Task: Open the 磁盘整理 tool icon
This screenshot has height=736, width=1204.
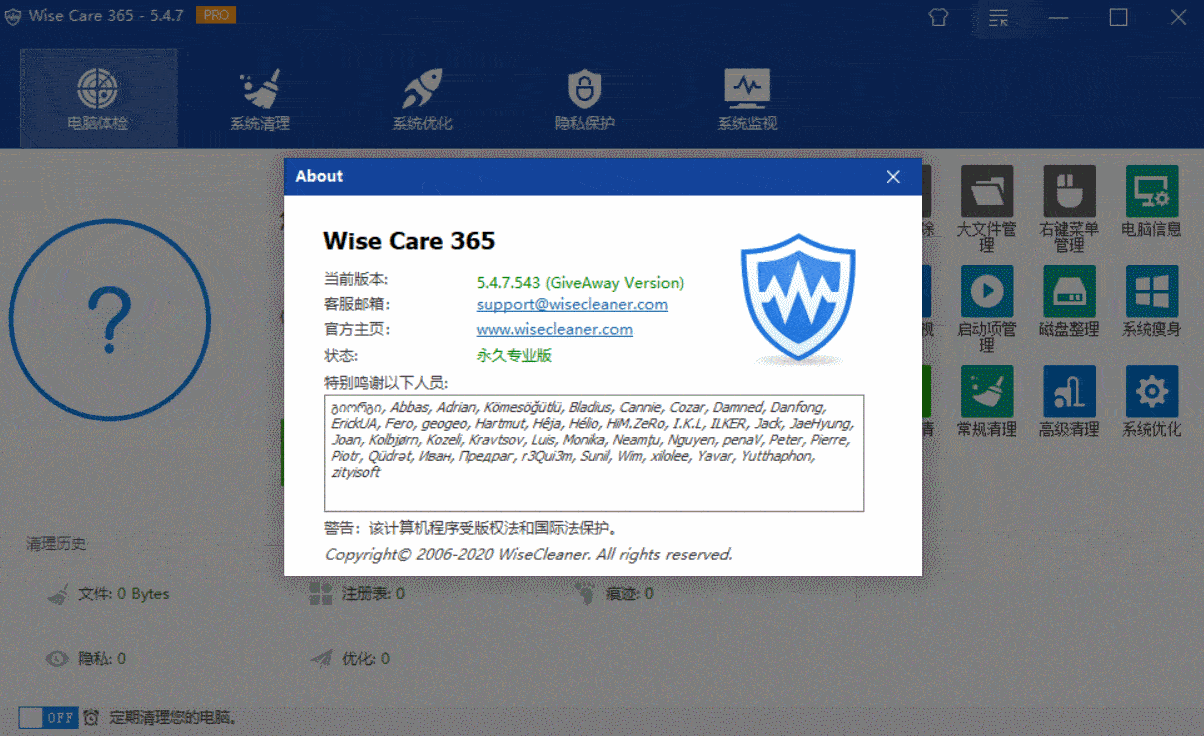Action: (x=1069, y=292)
